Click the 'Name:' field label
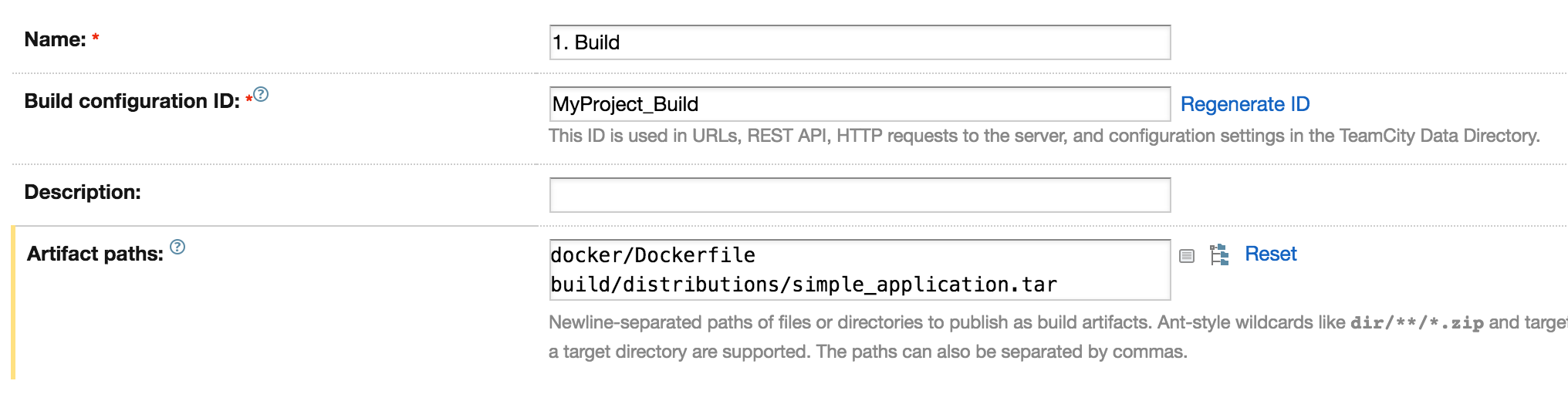Screen dimensions: 1568x401 click(55, 39)
